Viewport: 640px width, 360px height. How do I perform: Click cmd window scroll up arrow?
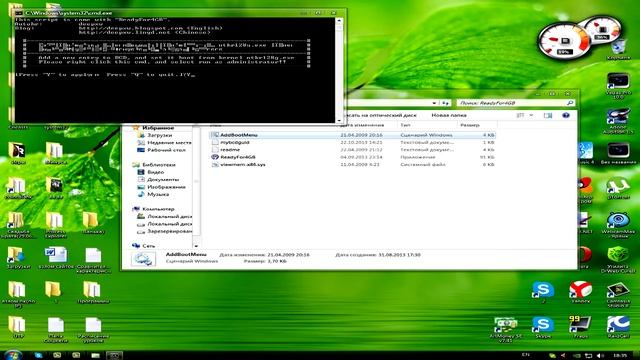tap(339, 20)
